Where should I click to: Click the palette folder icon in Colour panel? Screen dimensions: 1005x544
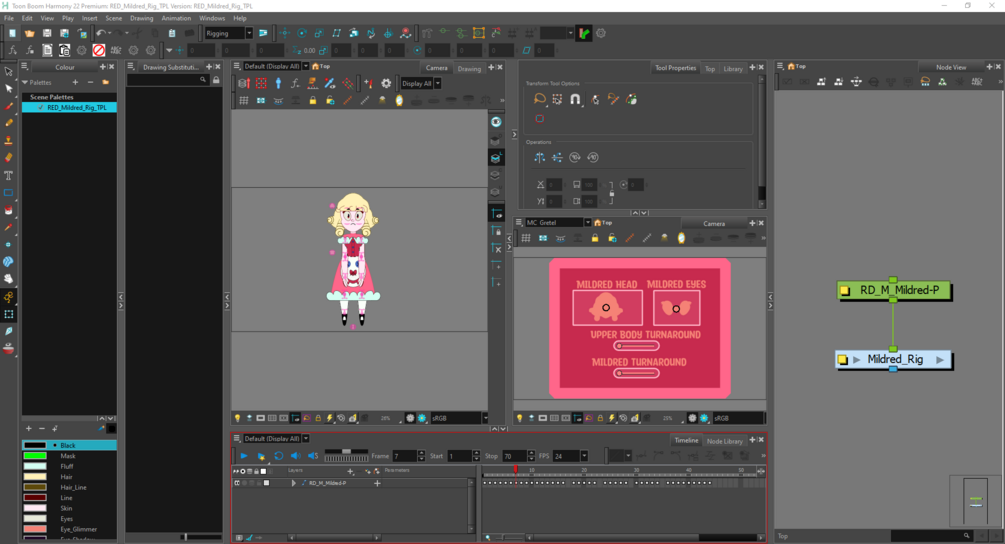point(106,83)
